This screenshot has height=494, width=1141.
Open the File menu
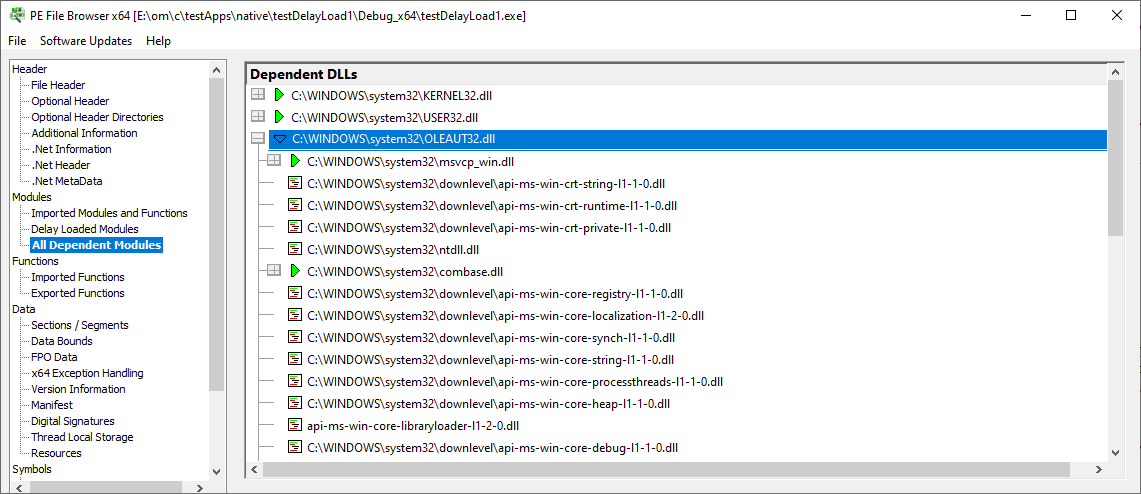(17, 41)
